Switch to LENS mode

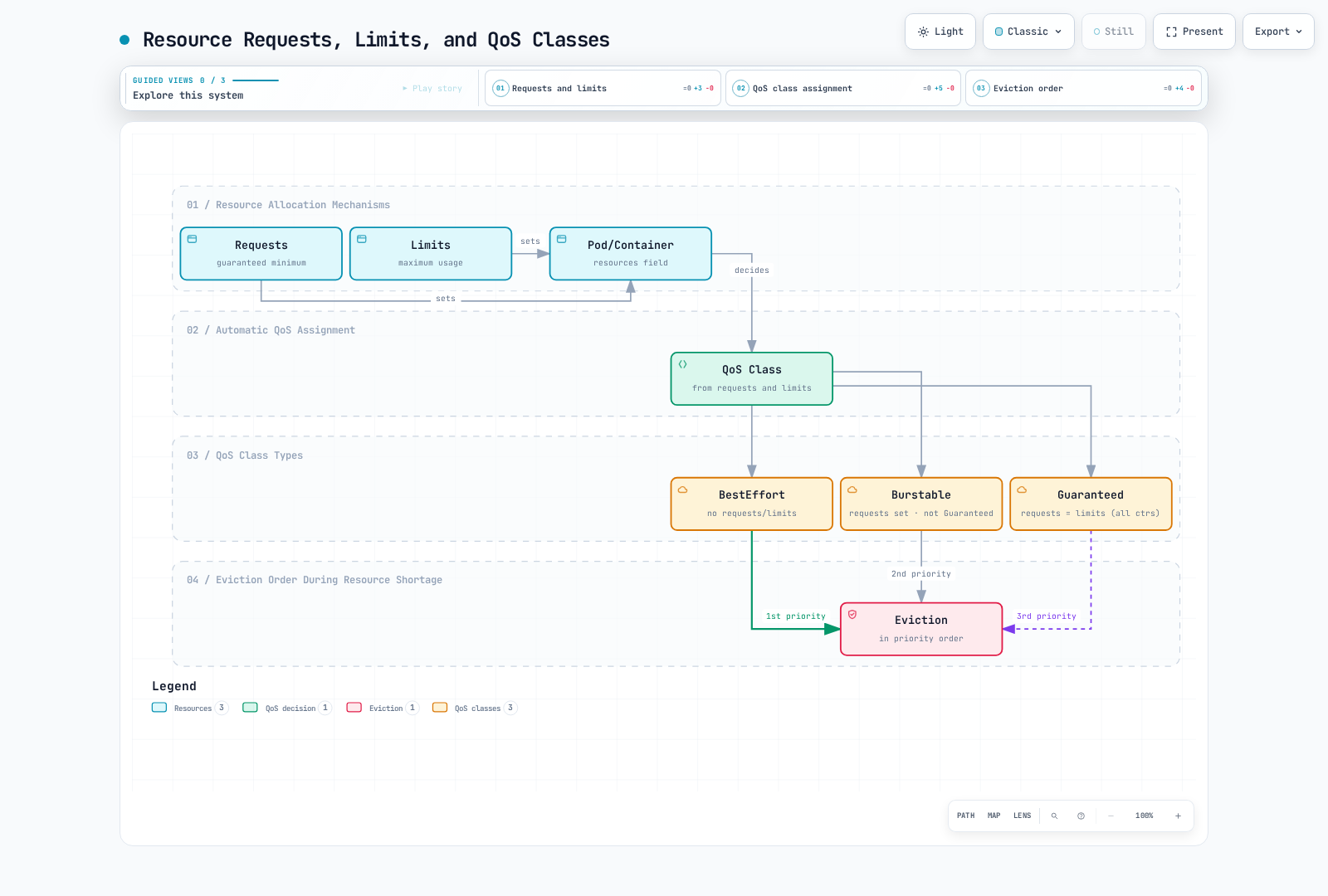click(1023, 816)
